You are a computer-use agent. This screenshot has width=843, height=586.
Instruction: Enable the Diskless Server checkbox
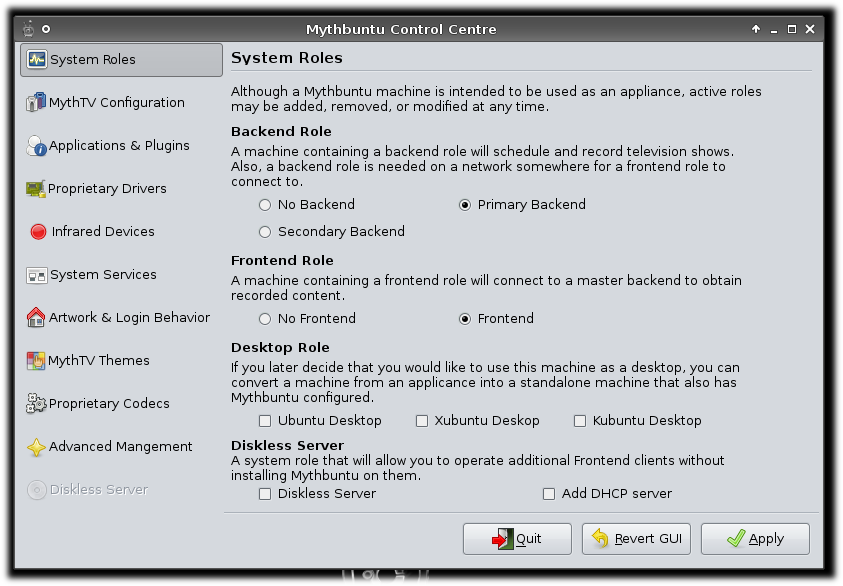tap(265, 494)
